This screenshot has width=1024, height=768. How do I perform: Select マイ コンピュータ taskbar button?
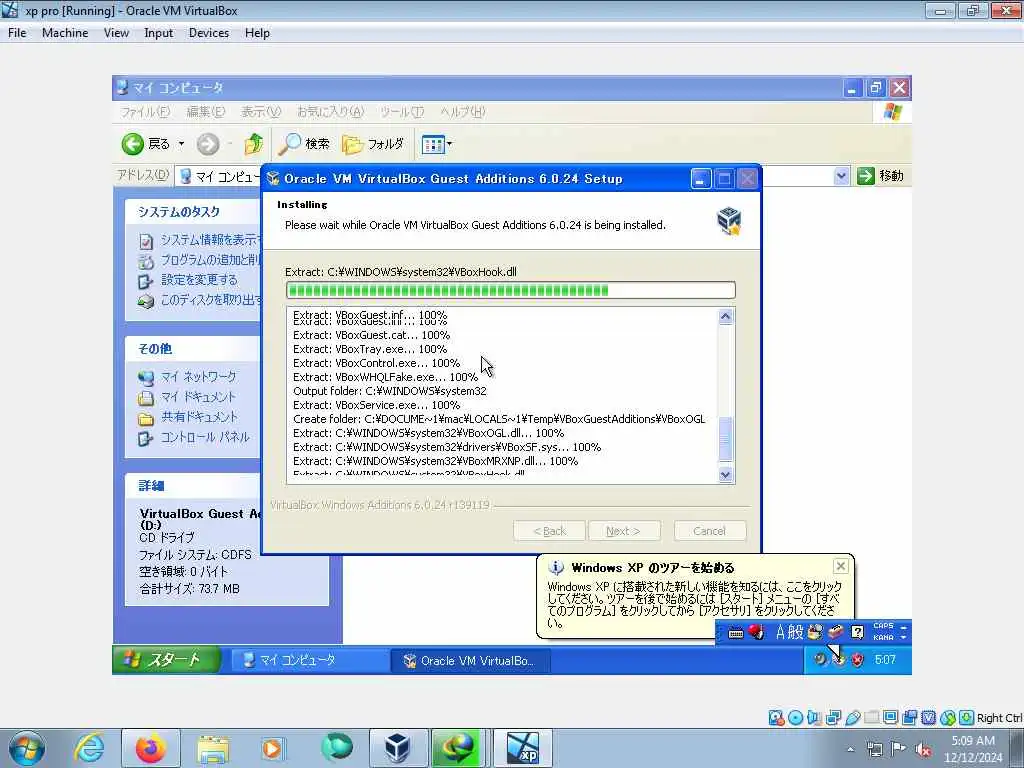coord(309,660)
